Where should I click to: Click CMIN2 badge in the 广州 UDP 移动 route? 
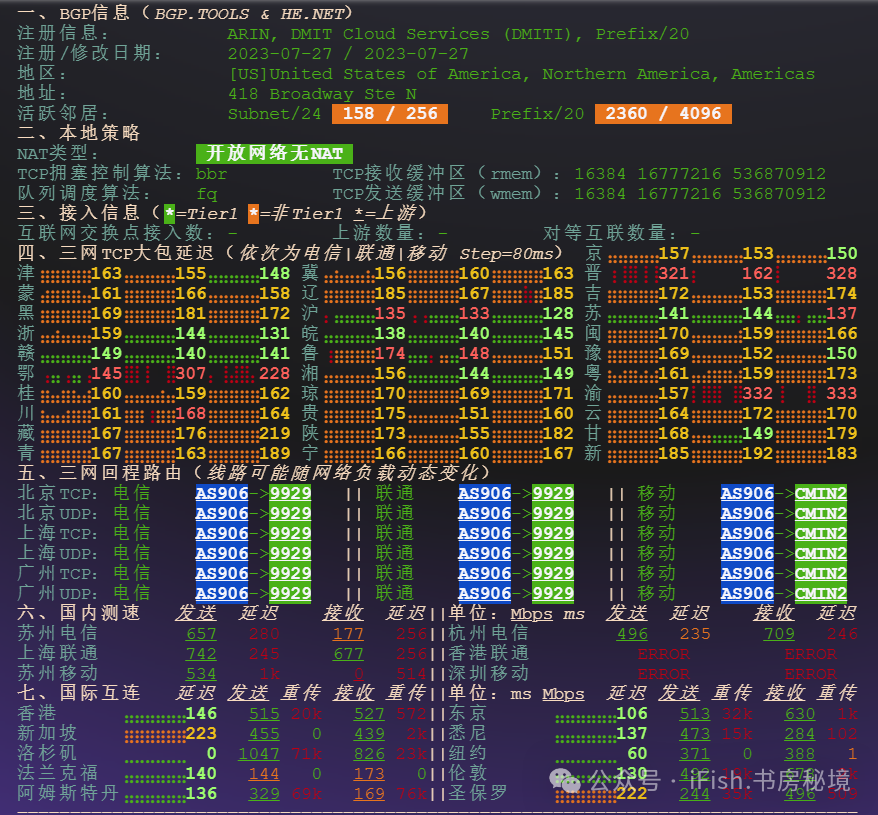pyautogui.click(x=821, y=593)
